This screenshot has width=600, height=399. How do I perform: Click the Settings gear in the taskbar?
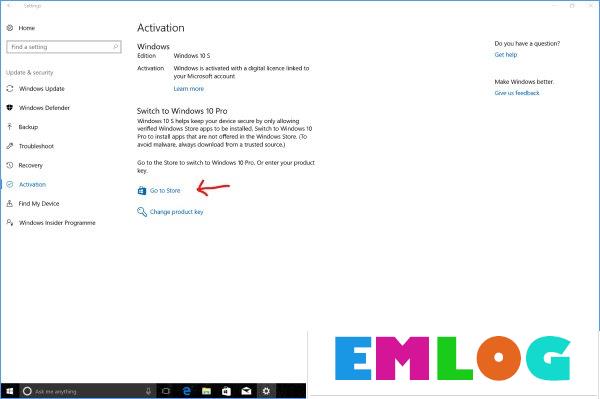click(x=266, y=391)
